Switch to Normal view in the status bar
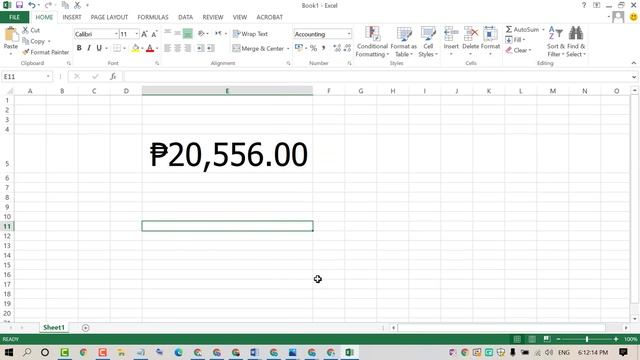The height and width of the screenshot is (360, 640). click(x=517, y=339)
